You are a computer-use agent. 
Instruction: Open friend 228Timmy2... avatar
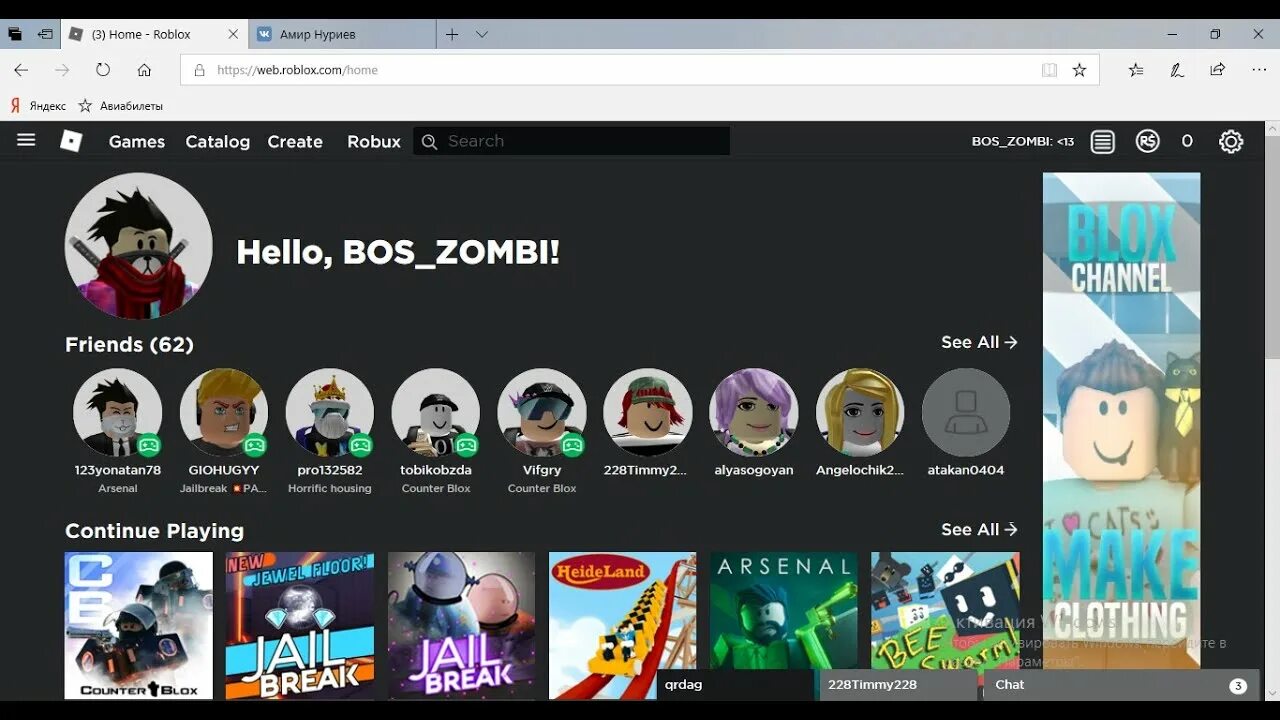648,412
